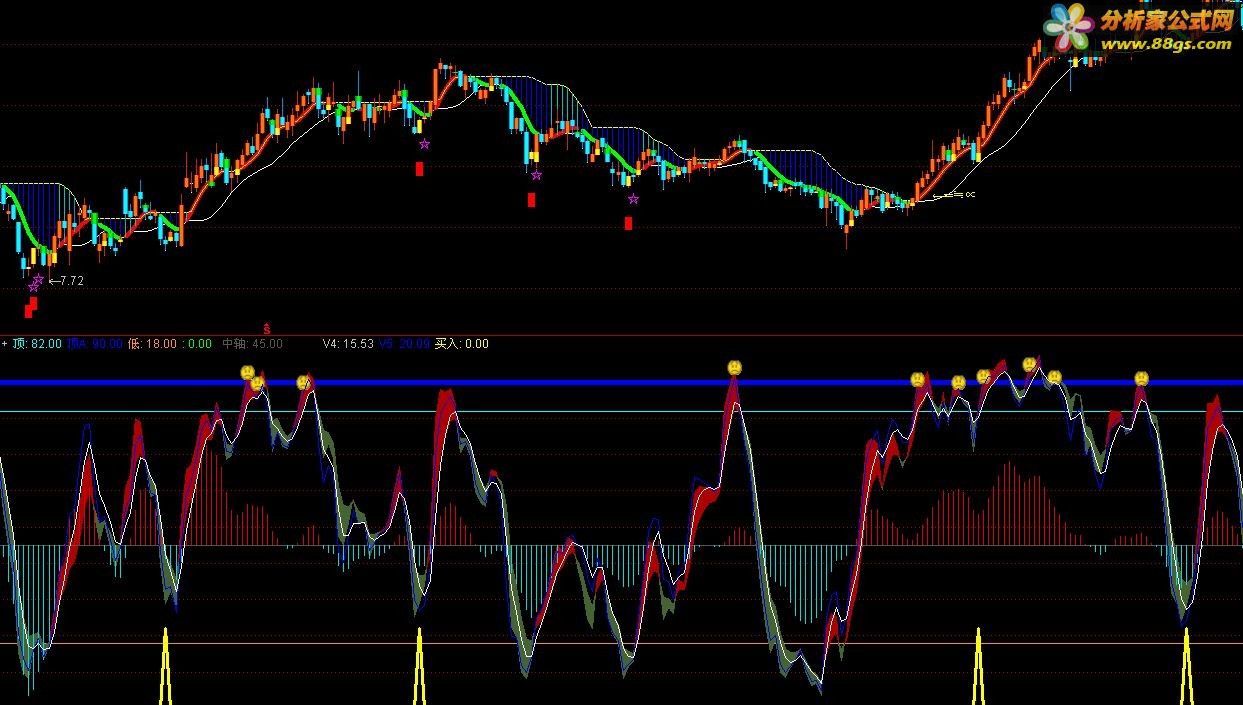Click the lone sad-face marker on the central indicator peak
Screen dimensions: 1243x705
tap(734, 367)
